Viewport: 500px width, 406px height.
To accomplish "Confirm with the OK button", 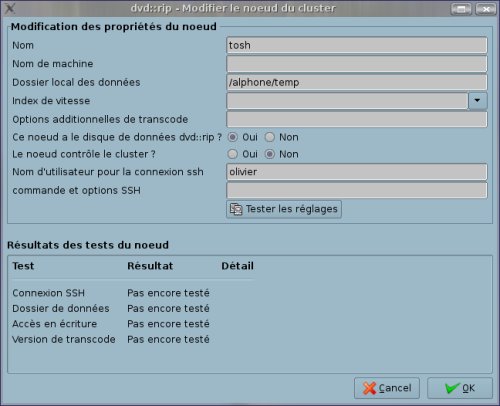I will click(x=460, y=388).
